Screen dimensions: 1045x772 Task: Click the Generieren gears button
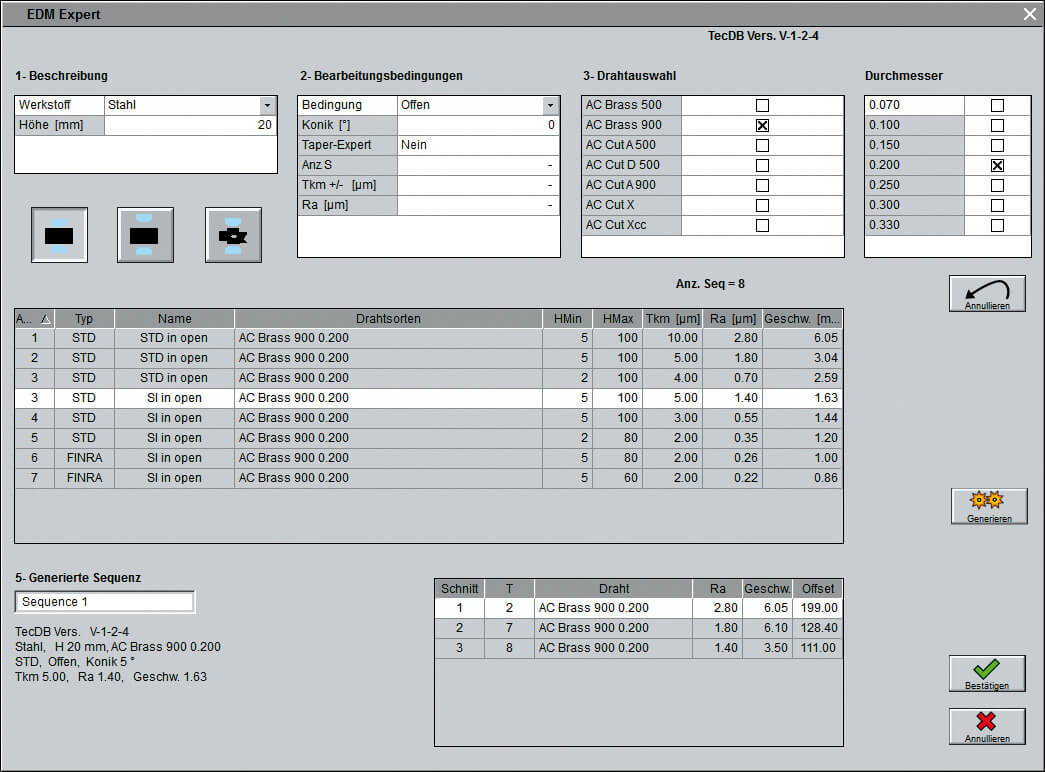click(988, 506)
